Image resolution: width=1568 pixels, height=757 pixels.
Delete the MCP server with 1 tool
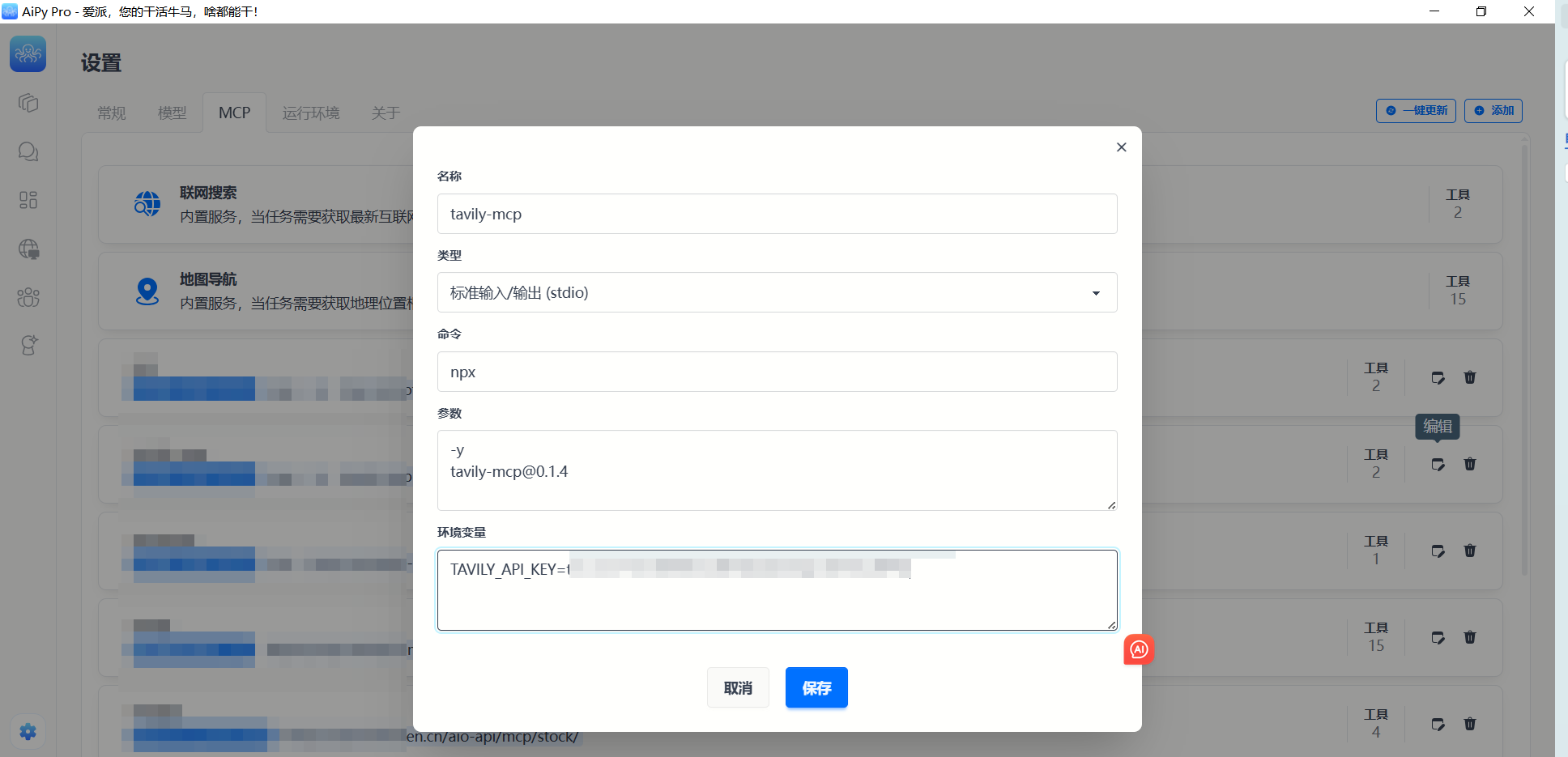click(x=1469, y=551)
